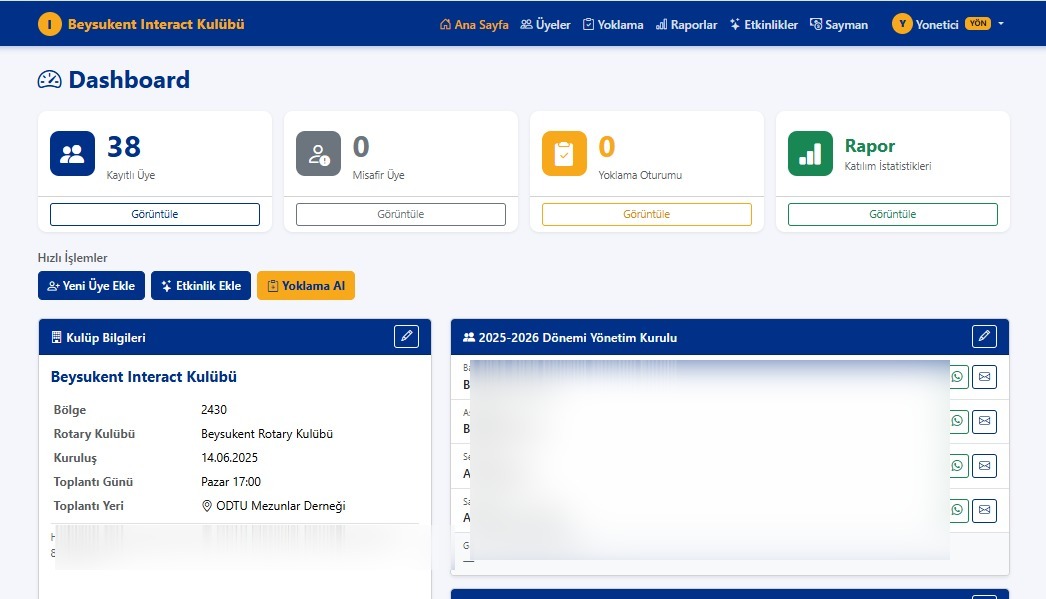
Task: Click the blue Kayıtlı Üye people icon
Action: pos(72,154)
